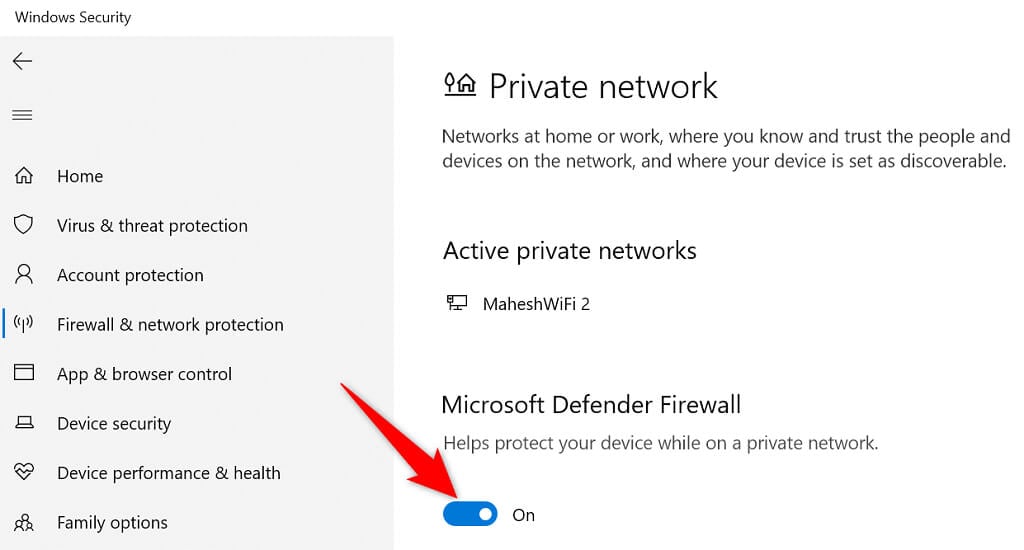Expand the hamburger navigation menu
Image resolution: width=1024 pixels, height=550 pixels.
[x=22, y=115]
